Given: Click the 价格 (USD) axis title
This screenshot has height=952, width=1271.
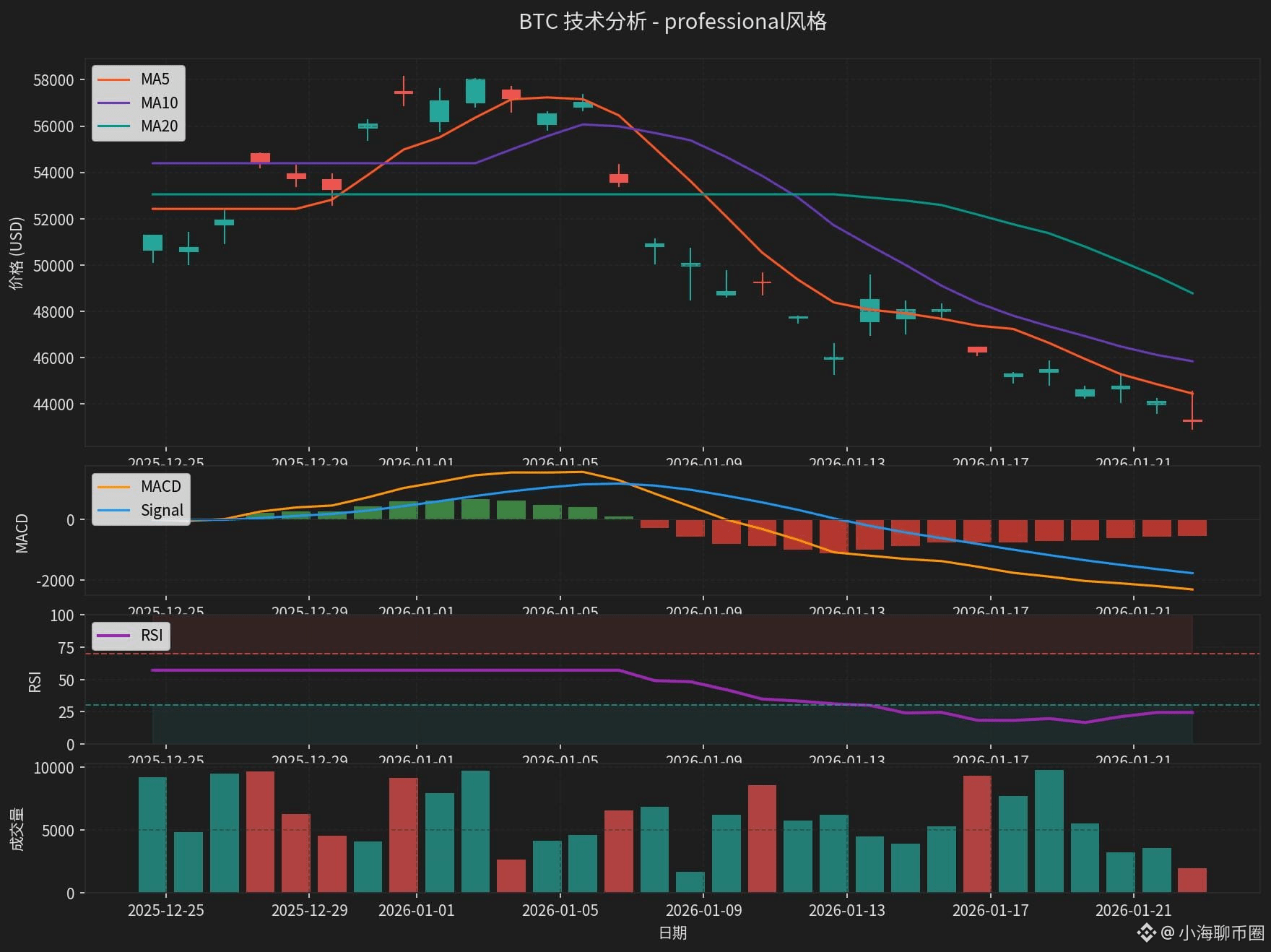Looking at the screenshot, I should [x=17, y=253].
